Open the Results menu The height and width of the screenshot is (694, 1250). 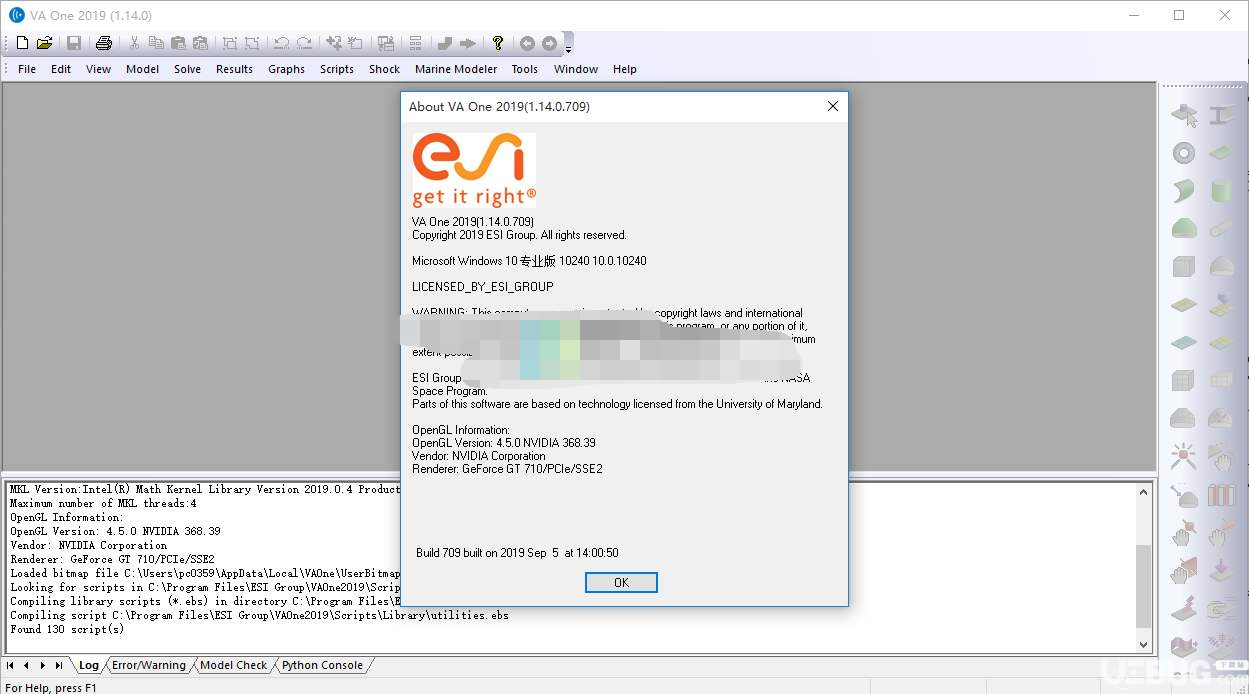click(234, 69)
